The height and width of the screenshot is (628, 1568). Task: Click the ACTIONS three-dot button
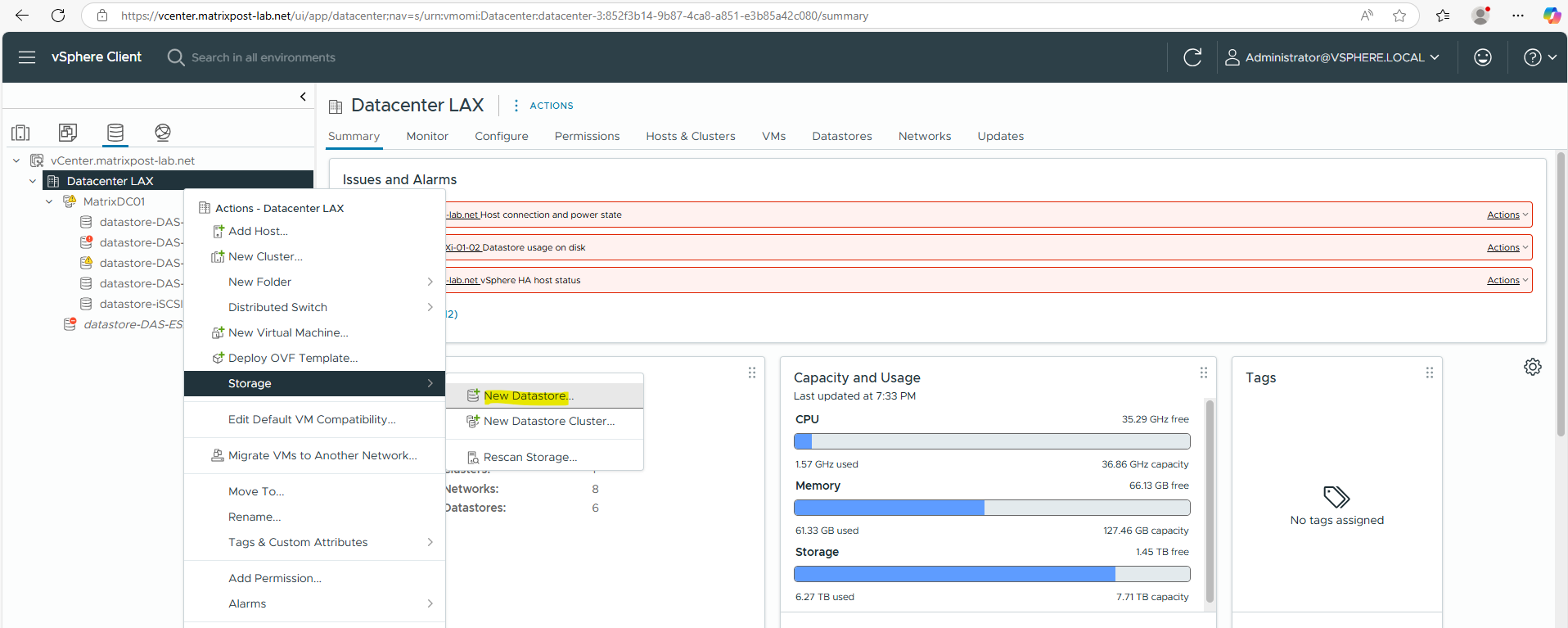(x=543, y=106)
